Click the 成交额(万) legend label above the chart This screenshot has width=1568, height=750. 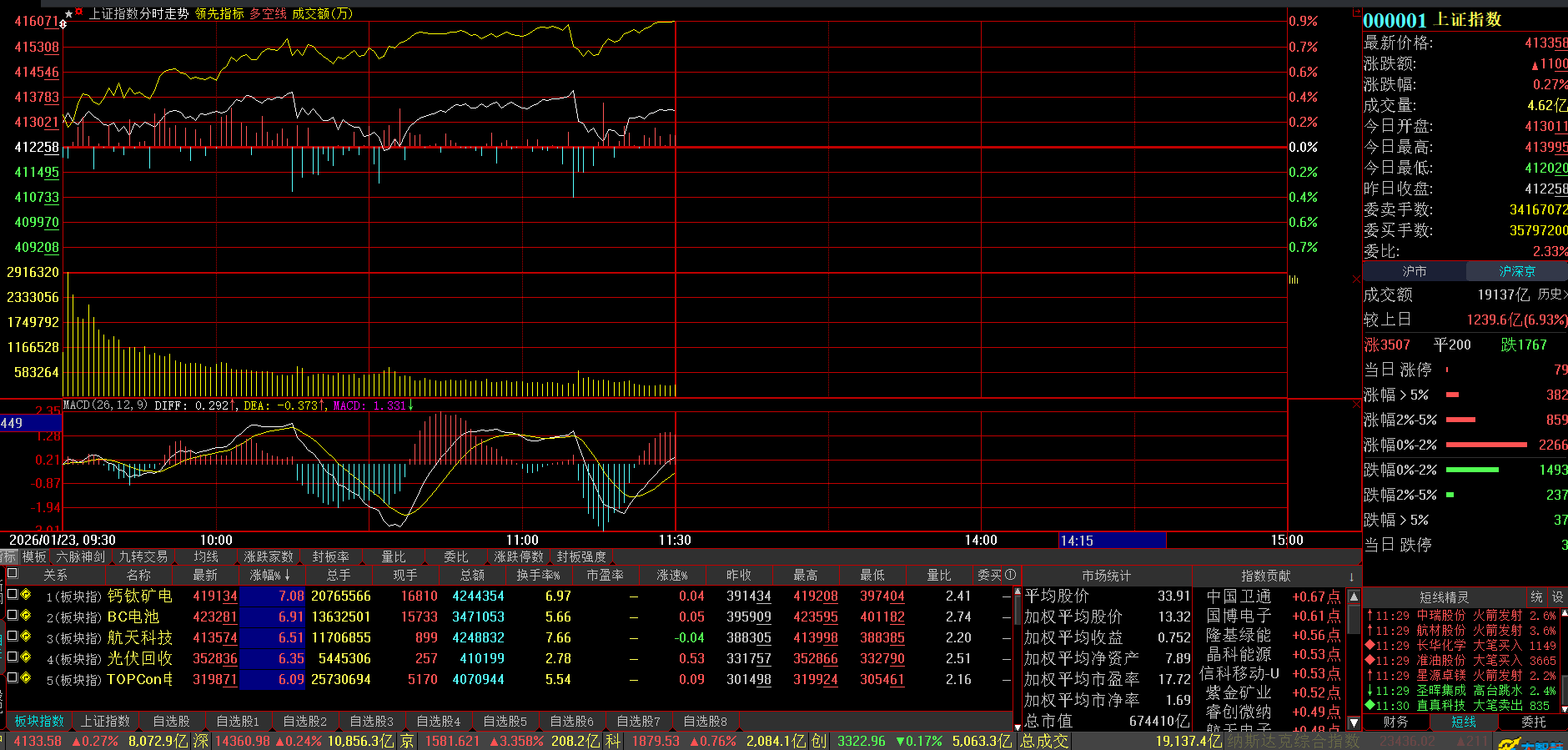tap(322, 13)
